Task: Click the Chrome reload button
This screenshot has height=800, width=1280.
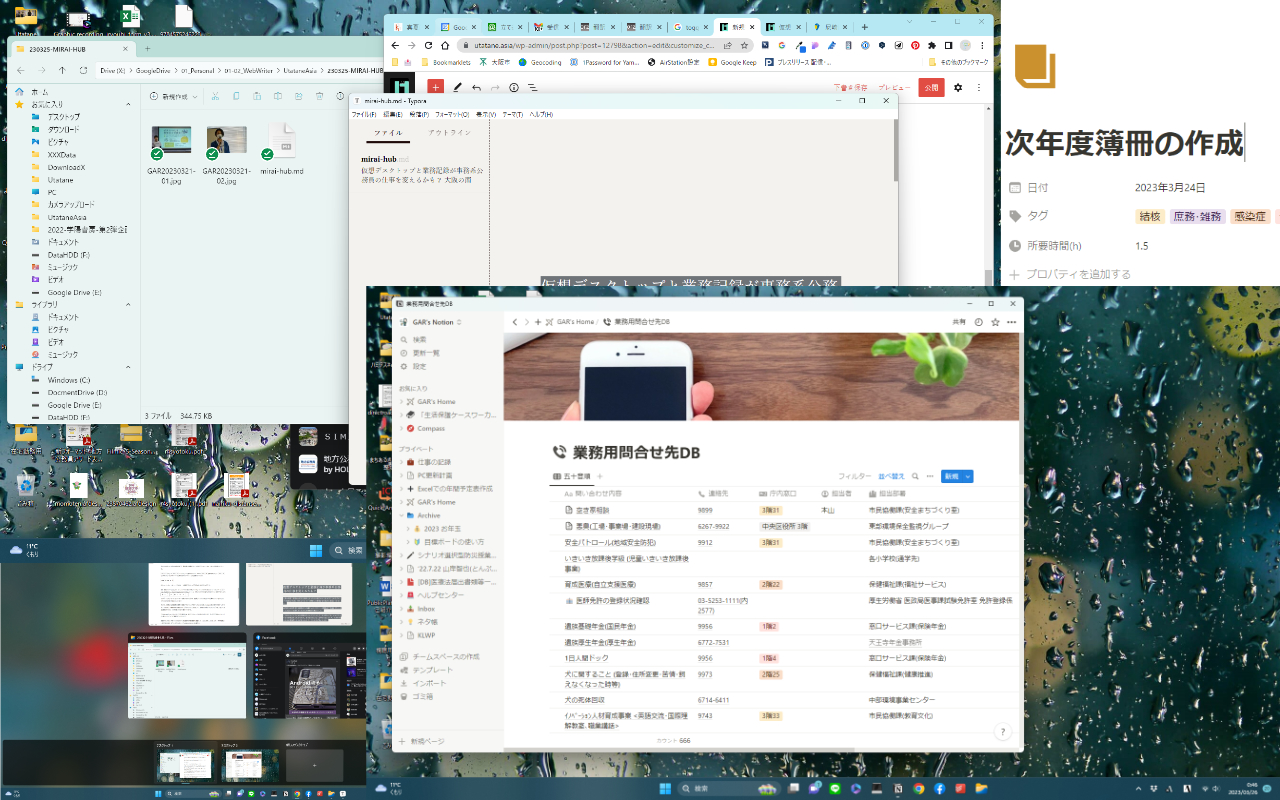Action: 429,45
